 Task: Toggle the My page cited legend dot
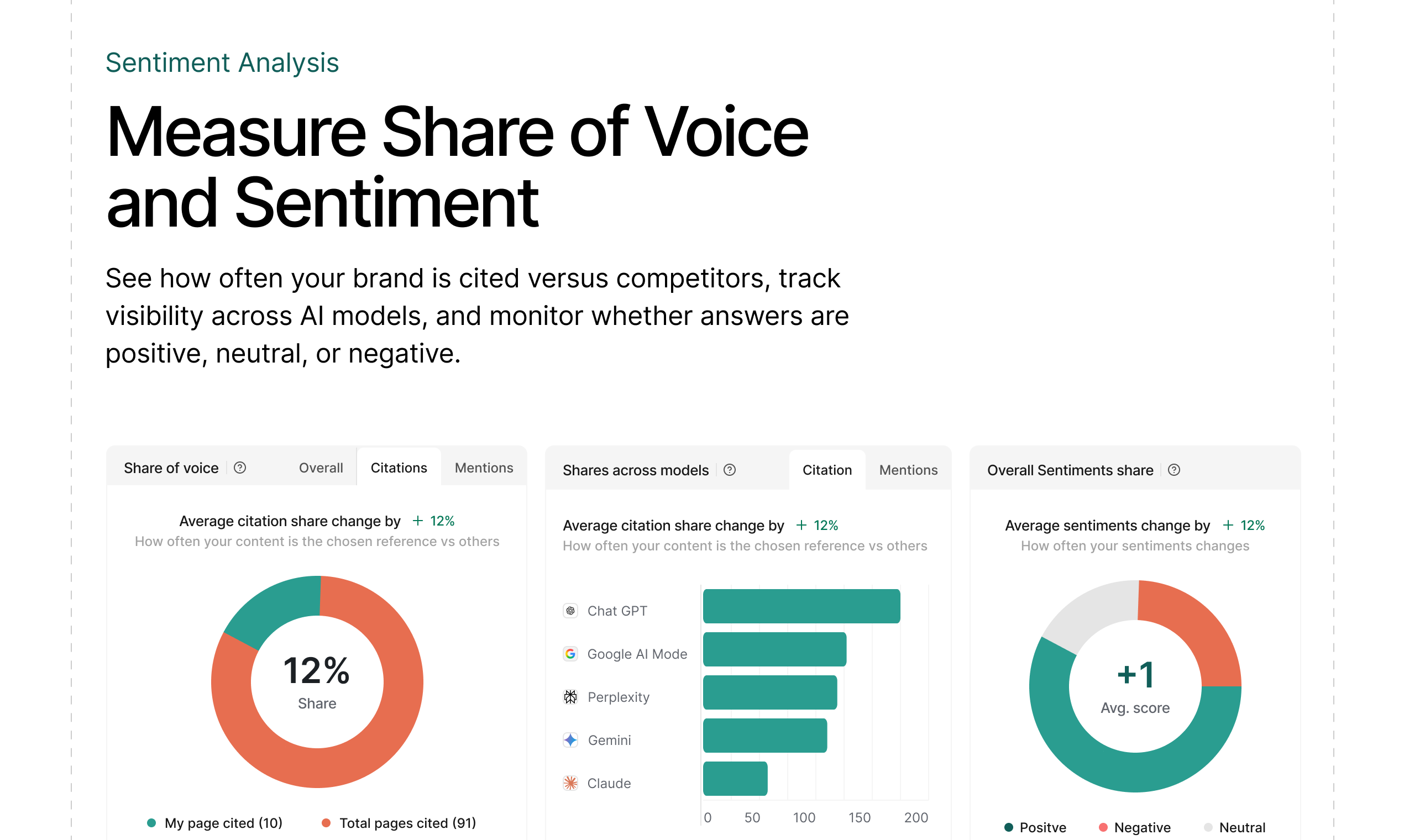[151, 823]
